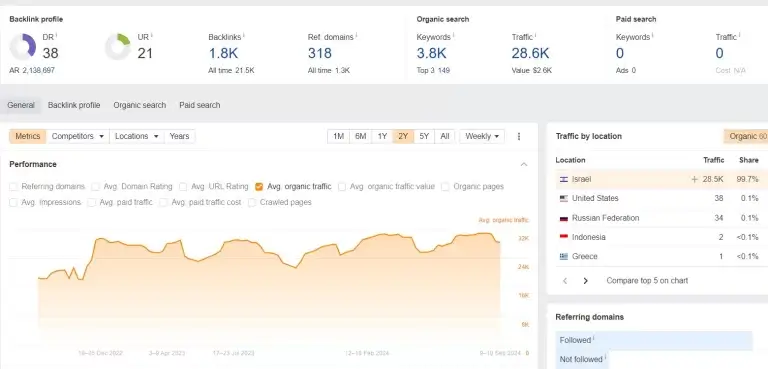The image size is (768, 369).
Task: Set chart range to 1M
Action: [338, 136]
